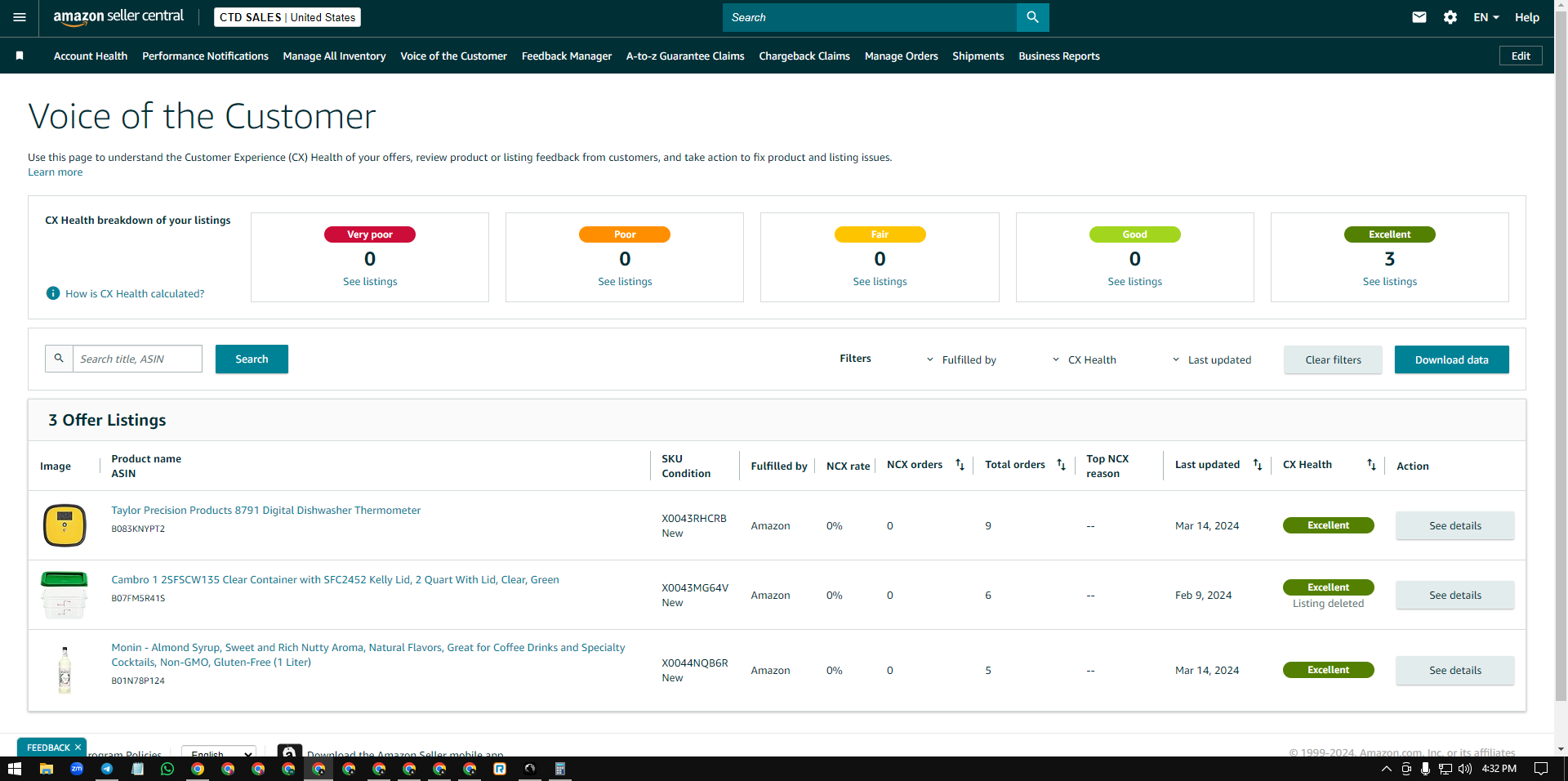Open Shipments menu item

coord(978,56)
